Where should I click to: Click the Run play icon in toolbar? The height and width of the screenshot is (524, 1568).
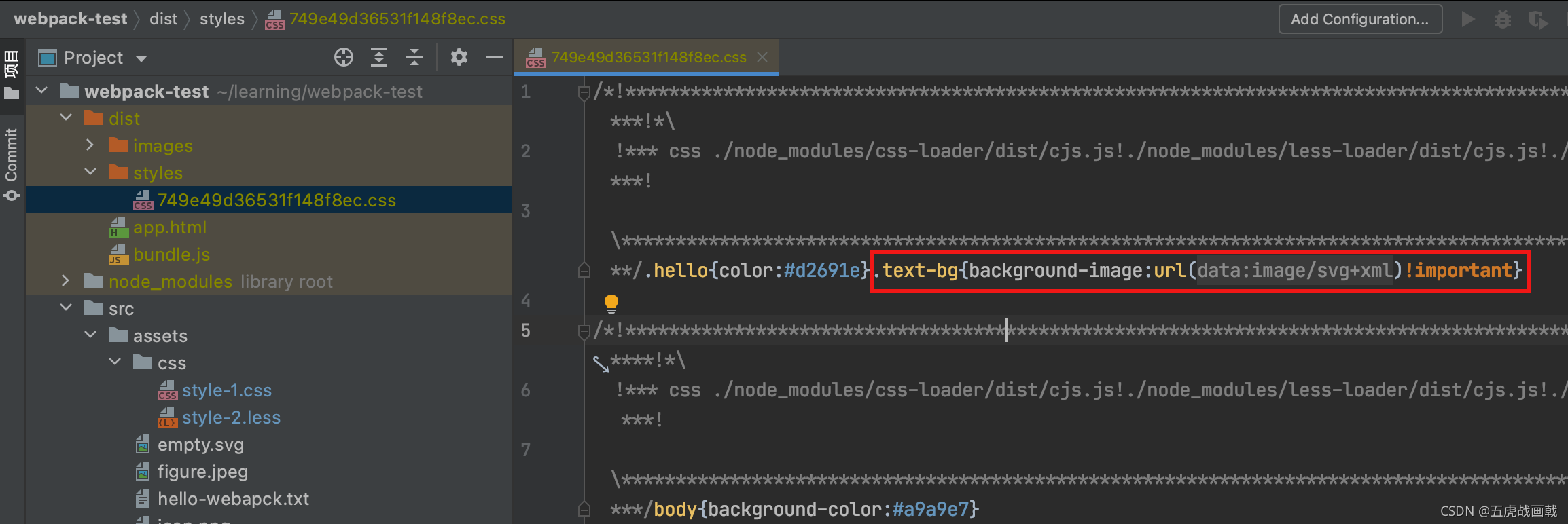(1468, 19)
